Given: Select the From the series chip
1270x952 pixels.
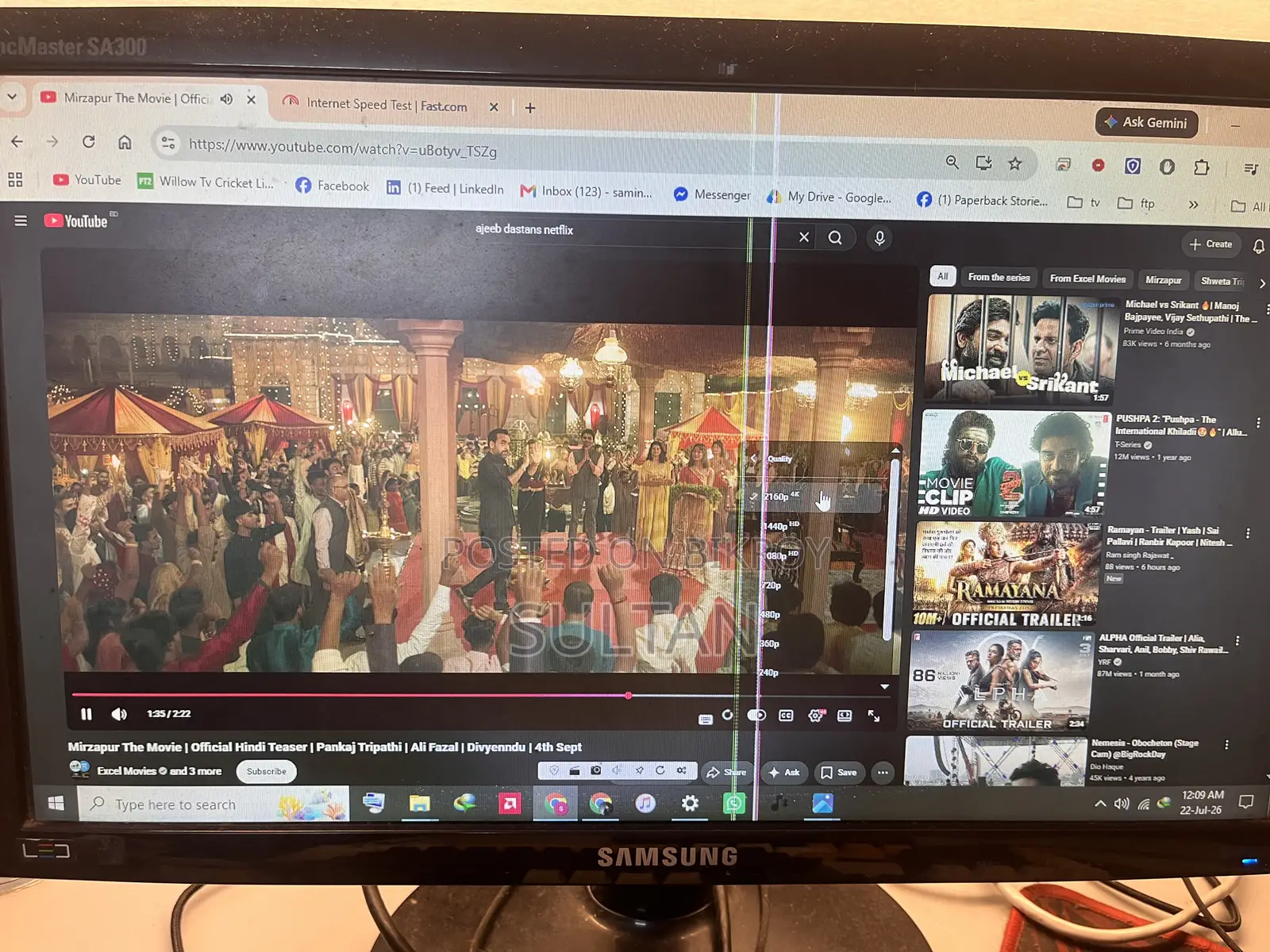Looking at the screenshot, I should [999, 278].
